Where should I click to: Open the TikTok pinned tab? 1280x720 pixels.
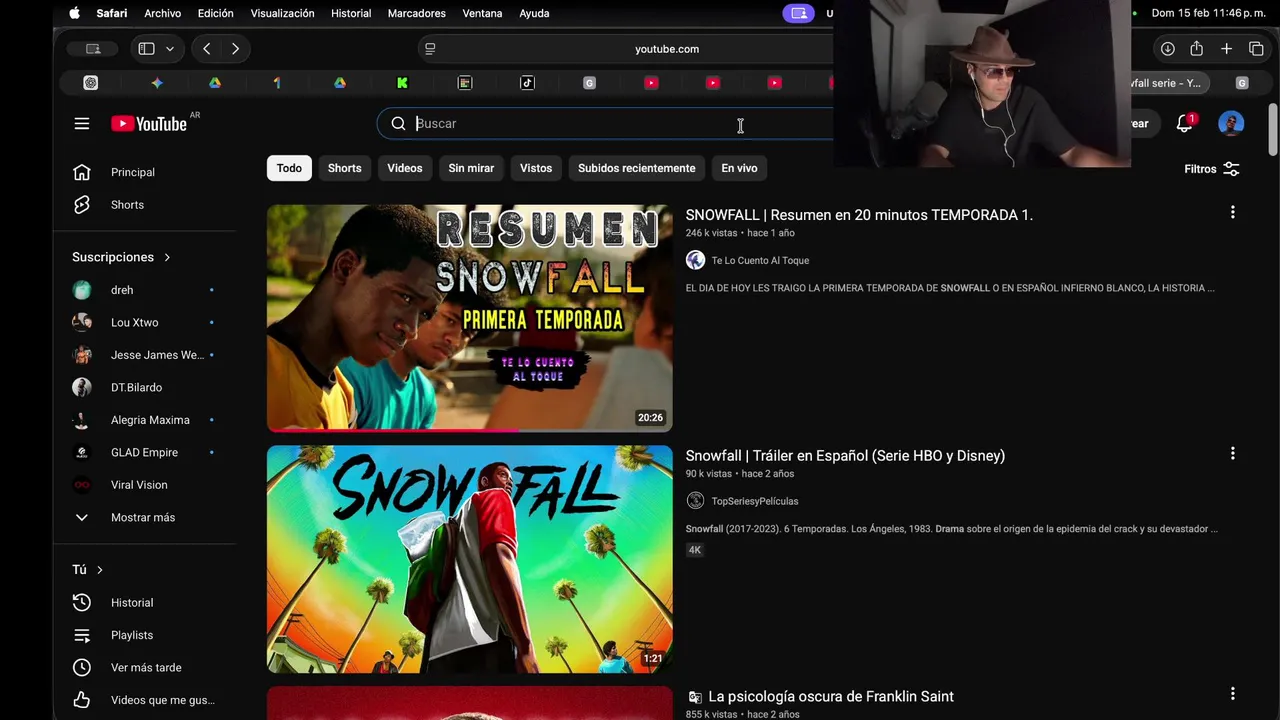527,83
